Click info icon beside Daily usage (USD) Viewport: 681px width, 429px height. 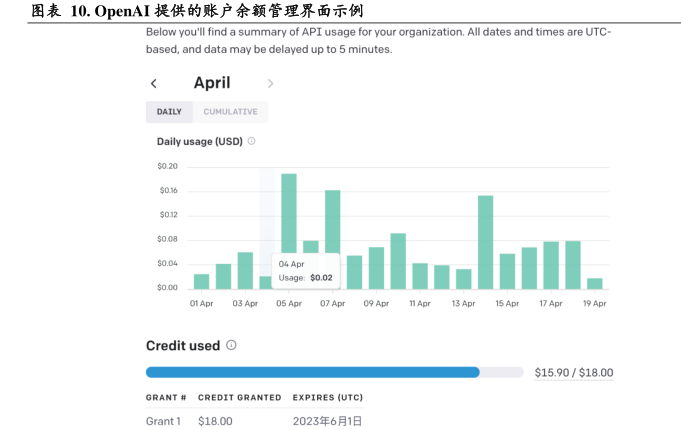251,141
